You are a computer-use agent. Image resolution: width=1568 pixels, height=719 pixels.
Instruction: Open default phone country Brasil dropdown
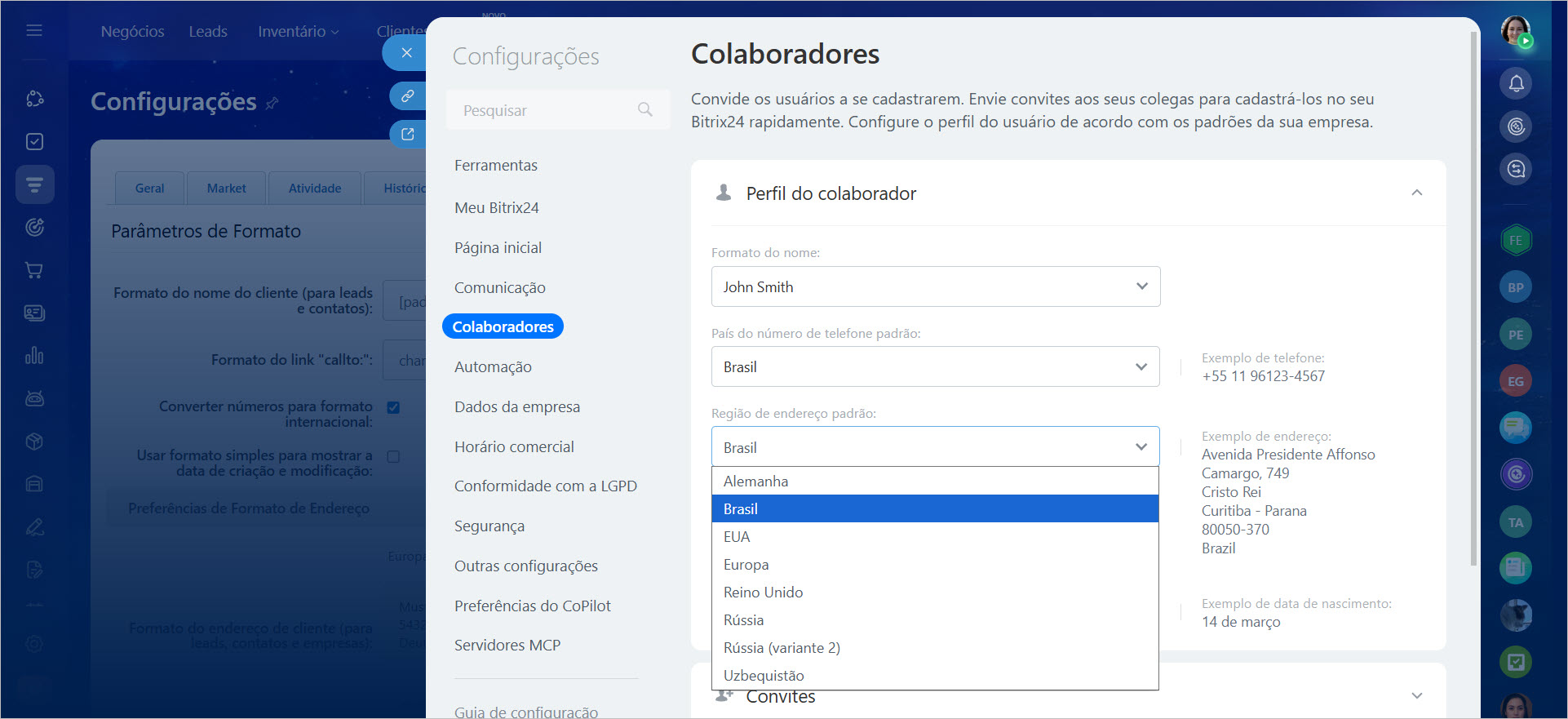[935, 366]
